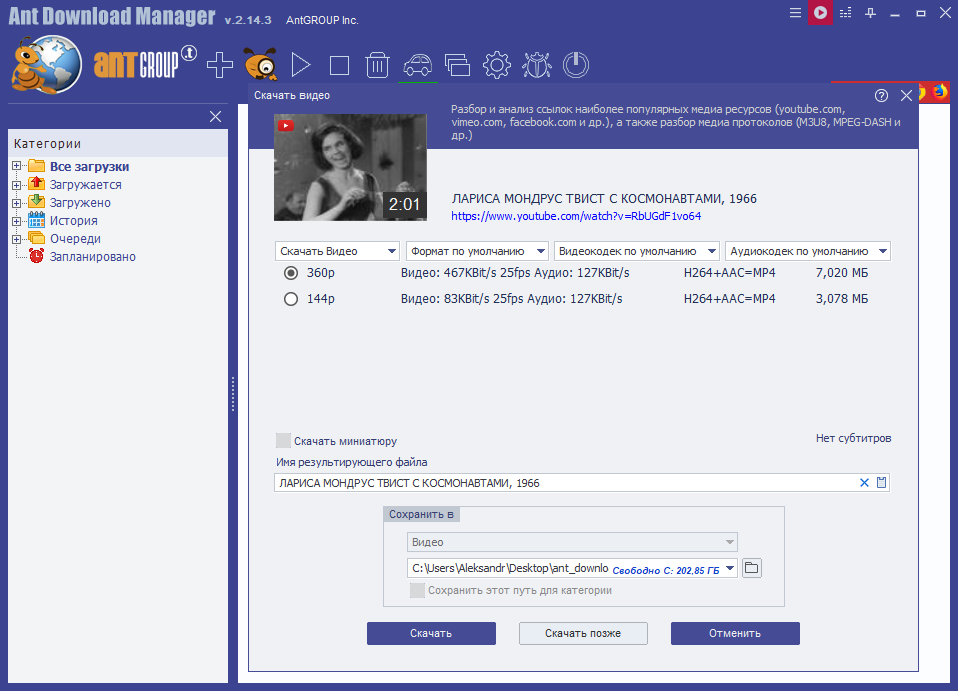Click the red video play icon in title bar

(820, 12)
